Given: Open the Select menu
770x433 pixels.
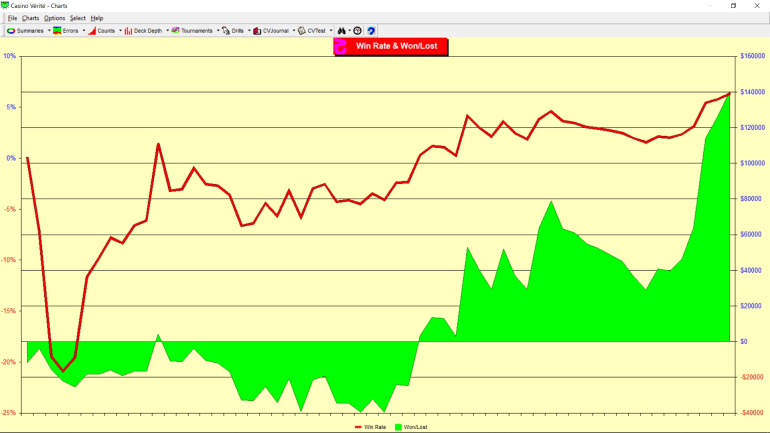Looking at the screenshot, I should click(x=78, y=18).
